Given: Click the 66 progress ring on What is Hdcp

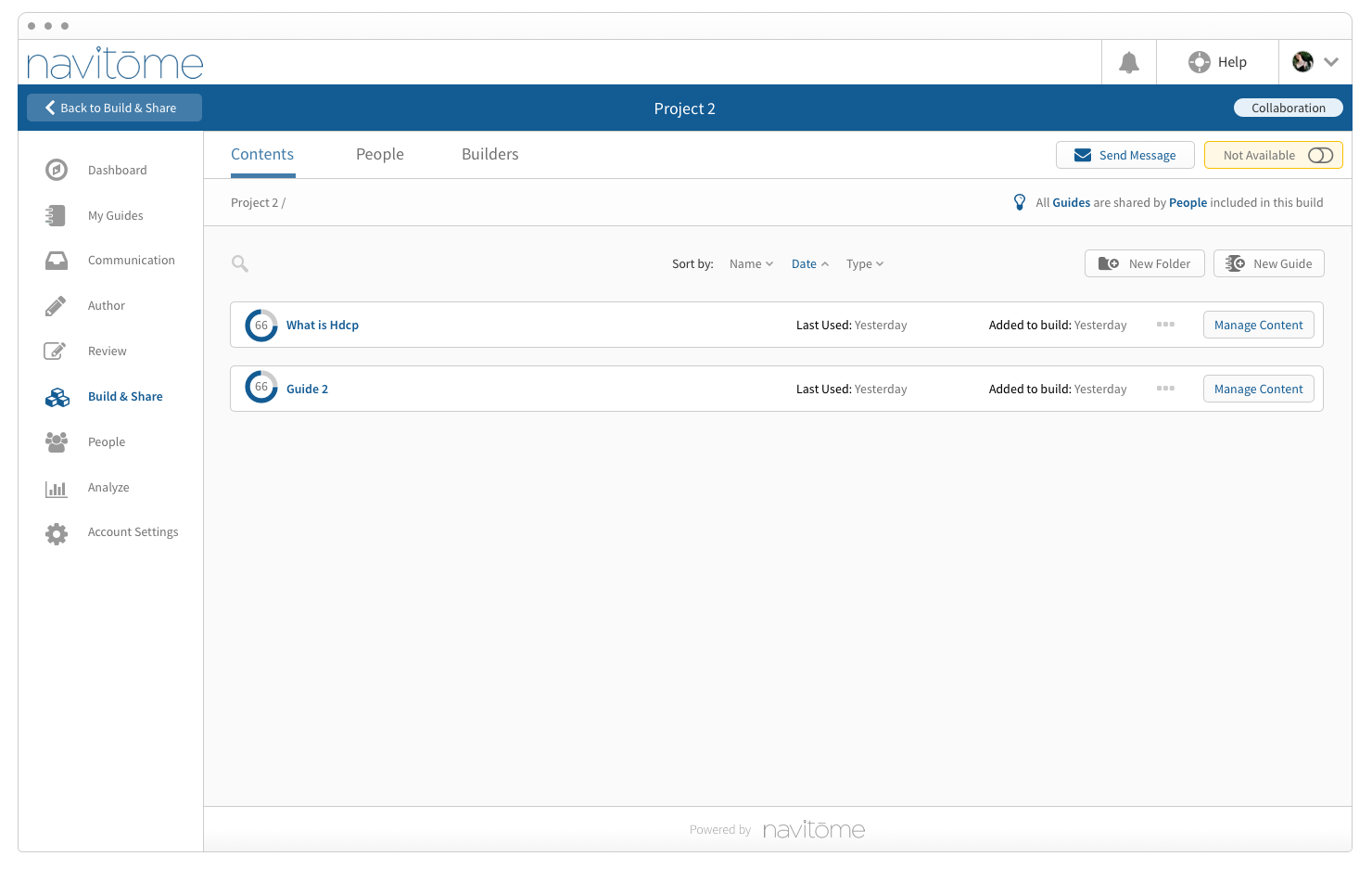Looking at the screenshot, I should click(261, 325).
